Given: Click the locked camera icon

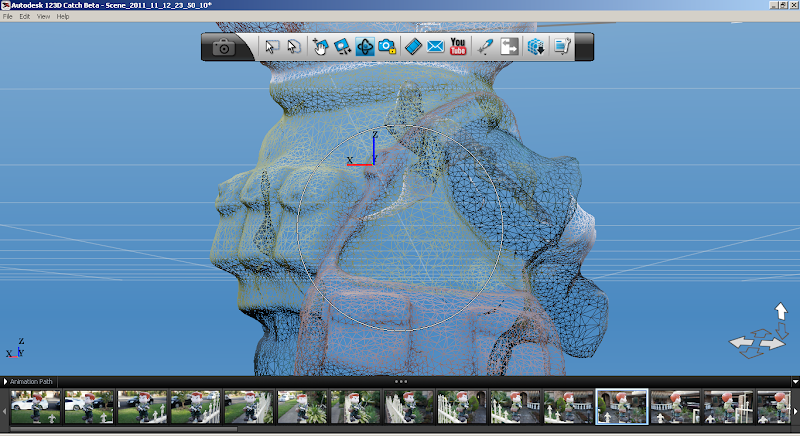Looking at the screenshot, I should click(x=386, y=47).
